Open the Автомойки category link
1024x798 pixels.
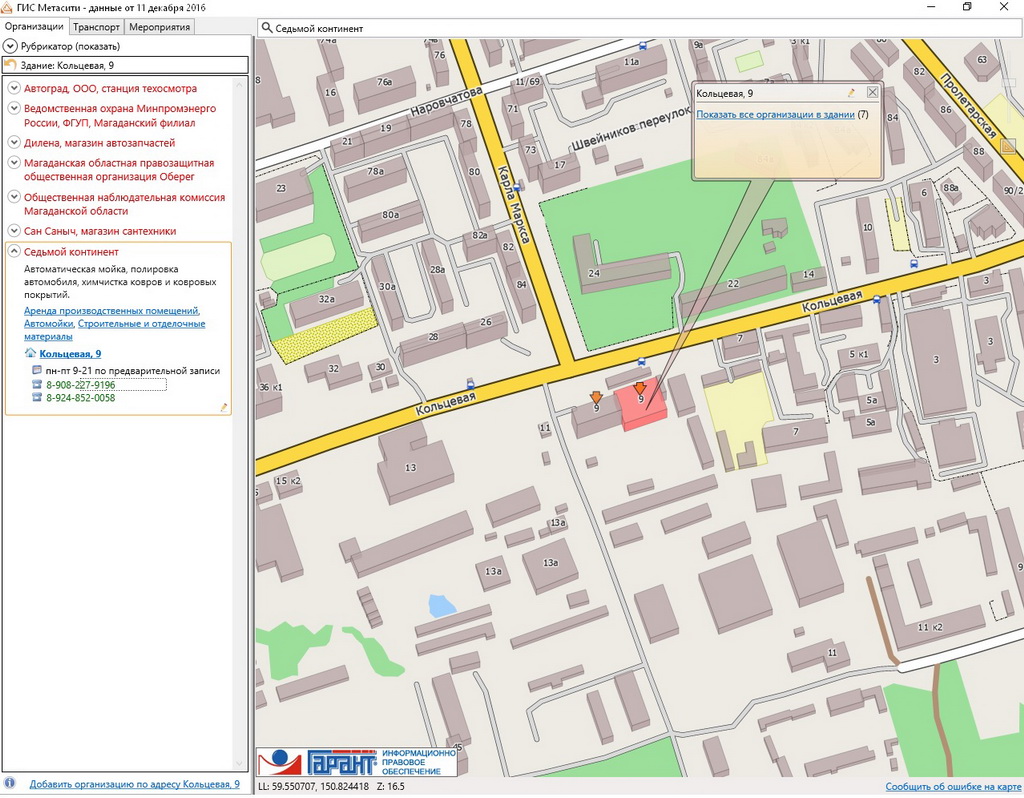pyautogui.click(x=48, y=324)
